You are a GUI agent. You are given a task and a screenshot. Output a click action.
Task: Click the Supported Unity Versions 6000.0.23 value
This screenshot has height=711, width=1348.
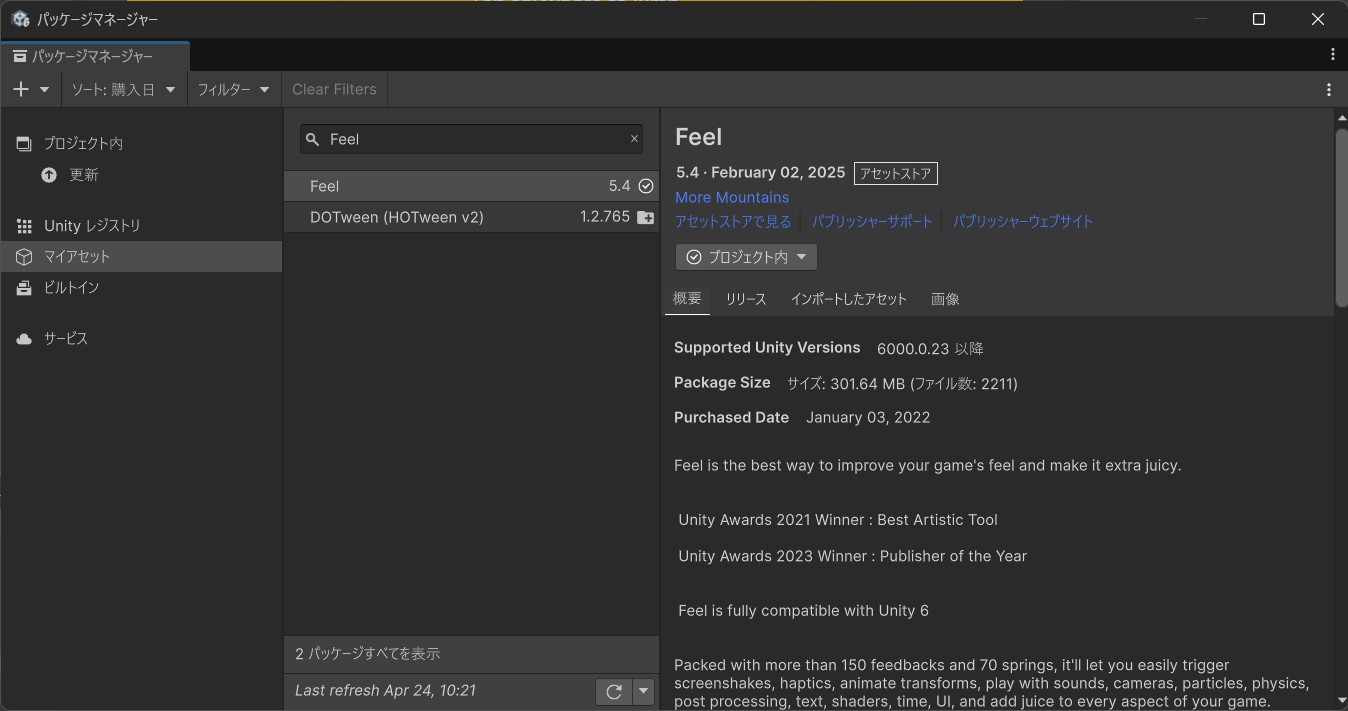tap(930, 348)
